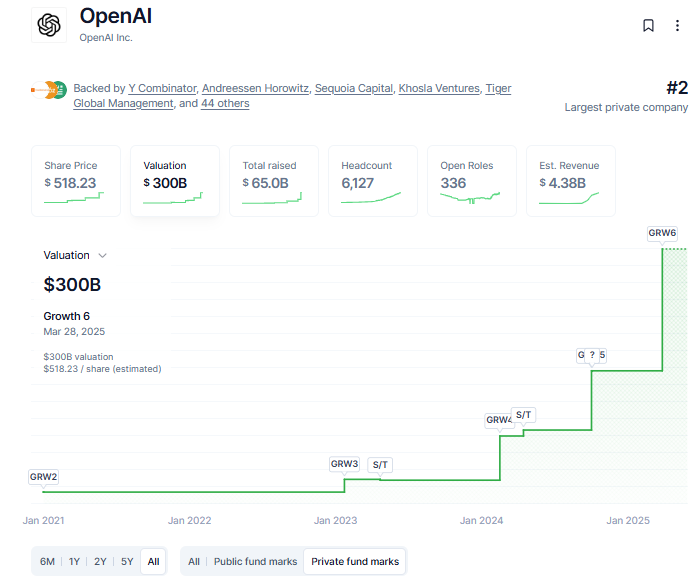Select the Total raised metric card
This screenshot has height=580, width=699.
274,181
